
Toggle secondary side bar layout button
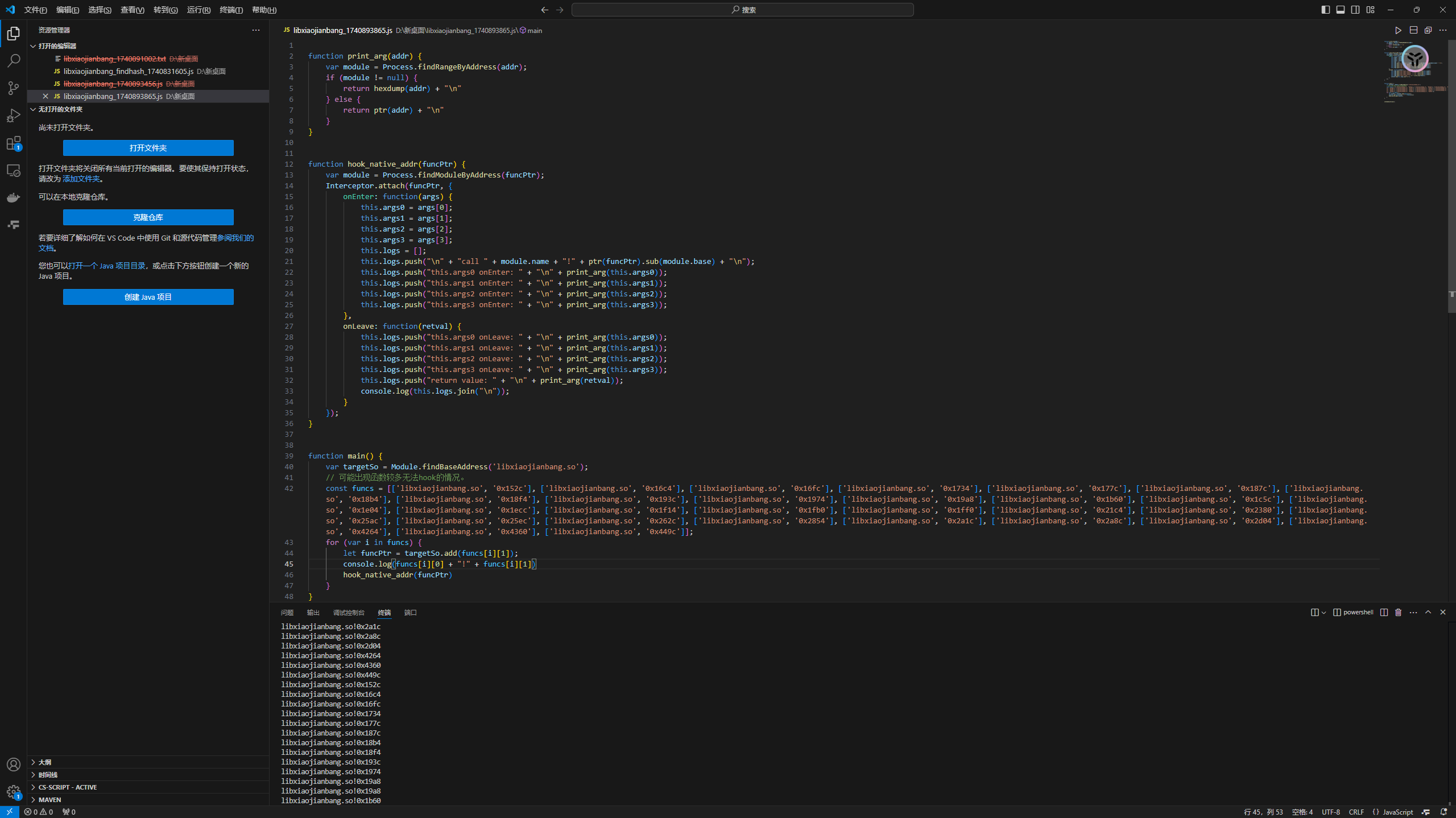pos(1355,10)
